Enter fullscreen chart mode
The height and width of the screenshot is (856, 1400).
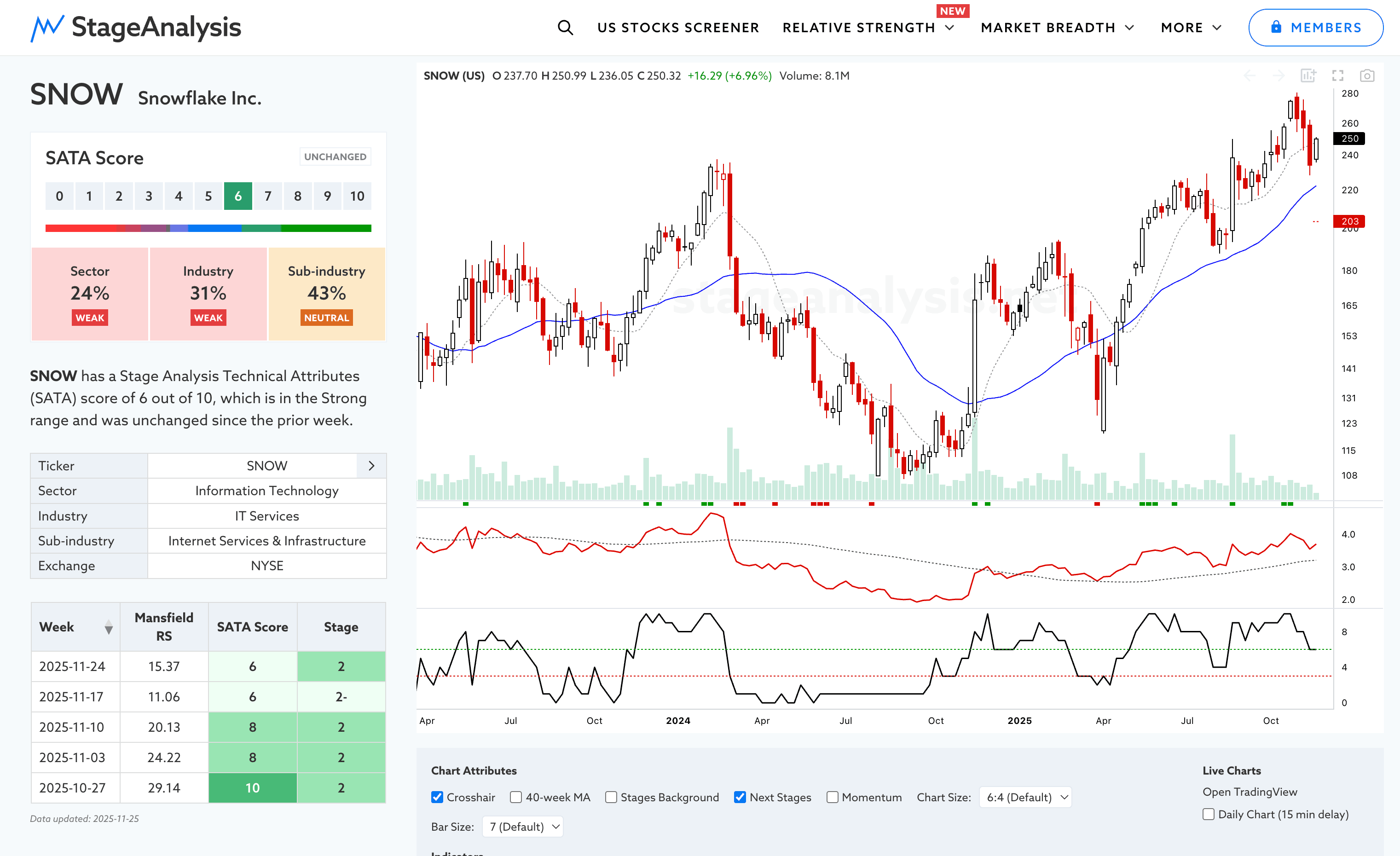(x=1337, y=75)
